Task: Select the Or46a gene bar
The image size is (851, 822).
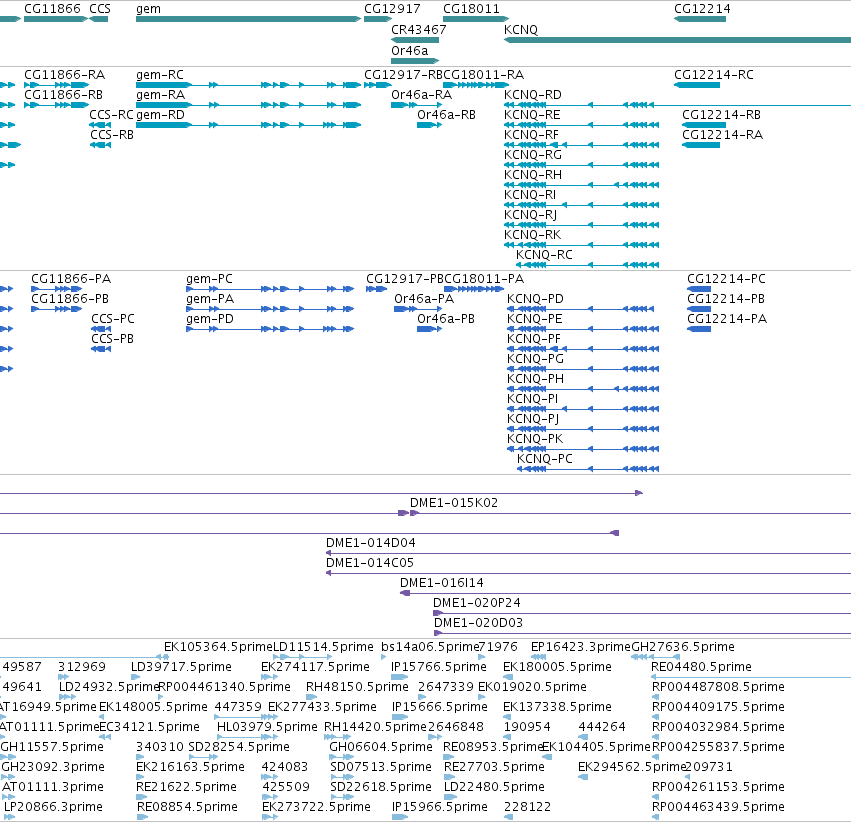Action: [415, 61]
